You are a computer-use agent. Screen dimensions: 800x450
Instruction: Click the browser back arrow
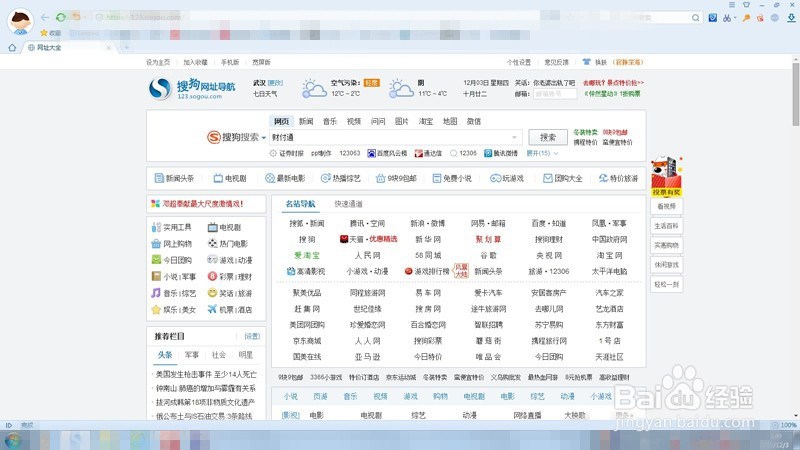(45, 17)
